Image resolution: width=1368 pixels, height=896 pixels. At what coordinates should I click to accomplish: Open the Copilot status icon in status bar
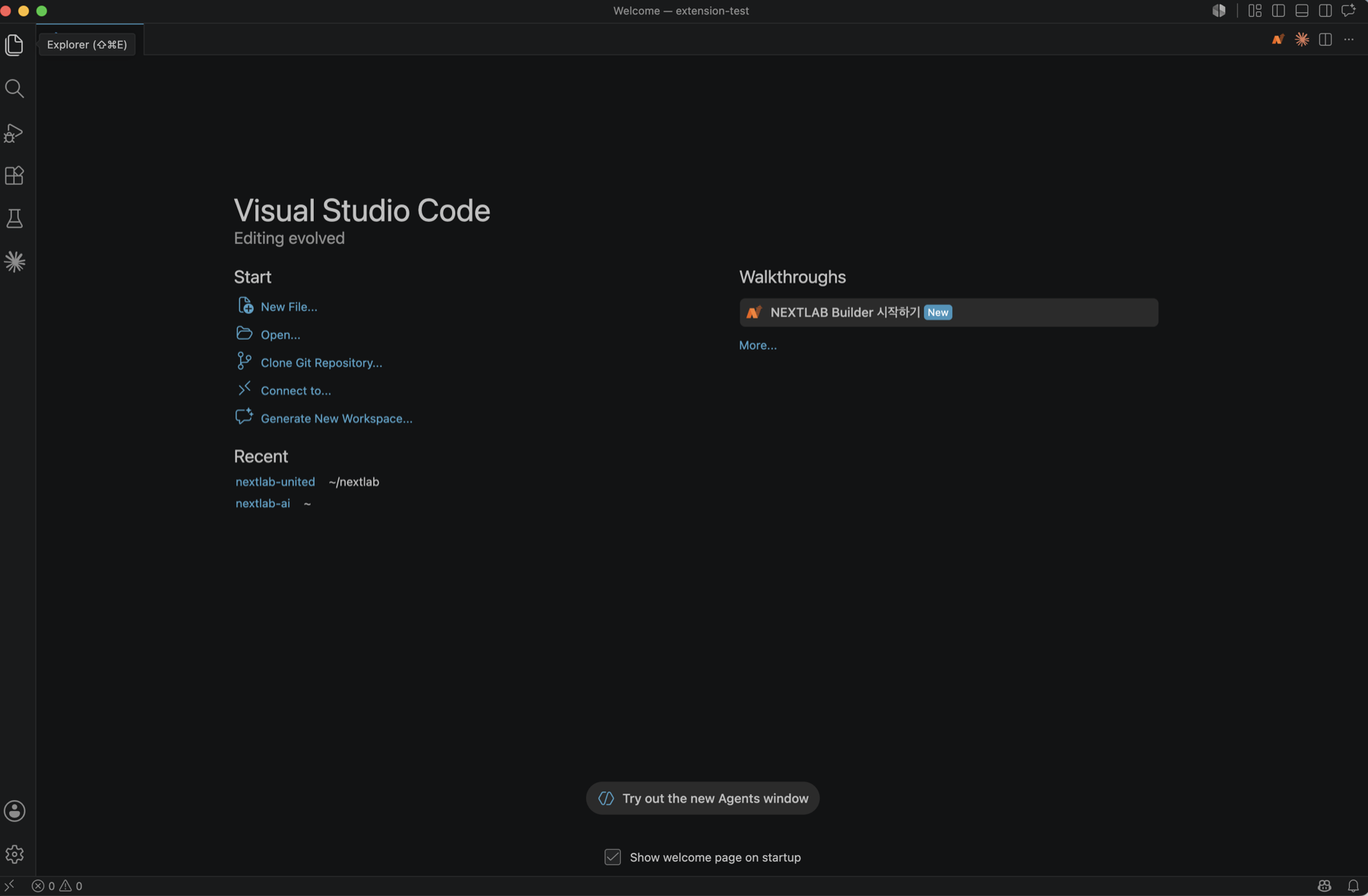[1325, 885]
